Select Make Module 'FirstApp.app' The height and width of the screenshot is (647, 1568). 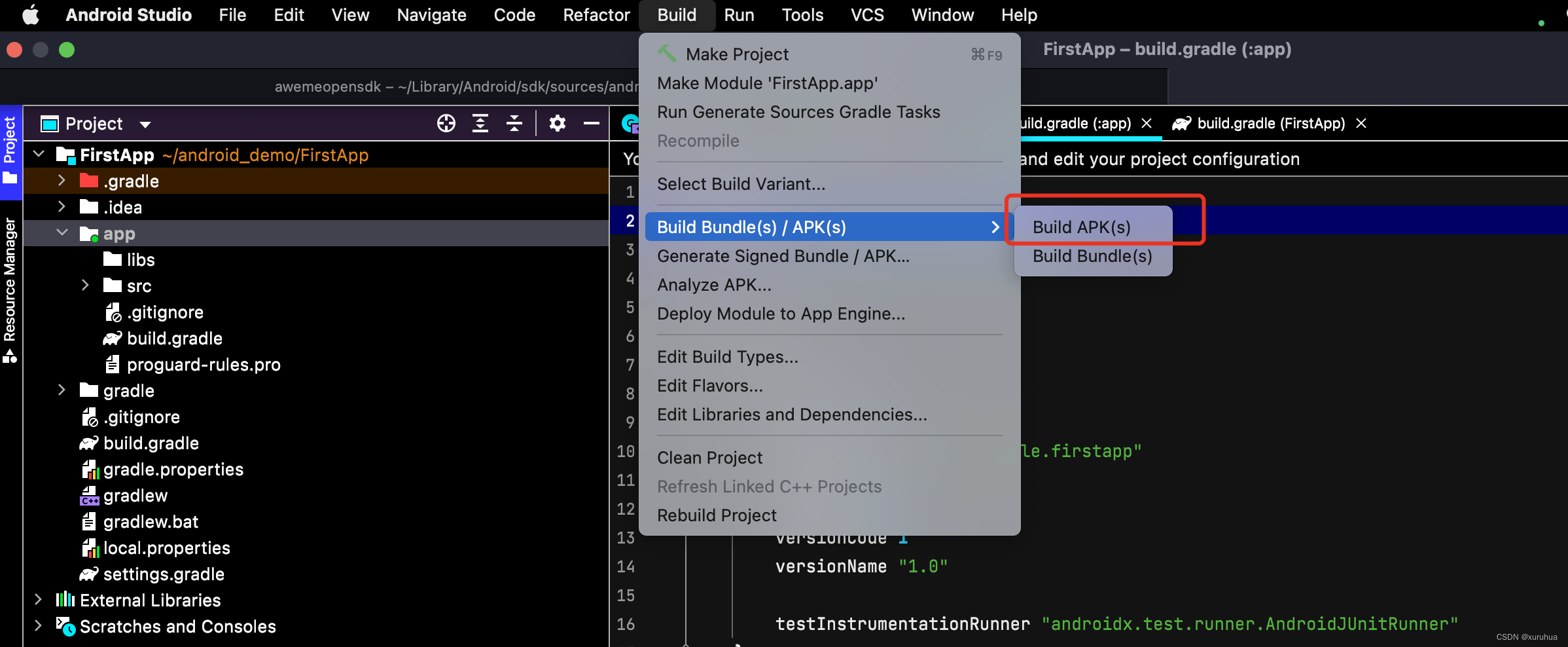click(x=829, y=83)
